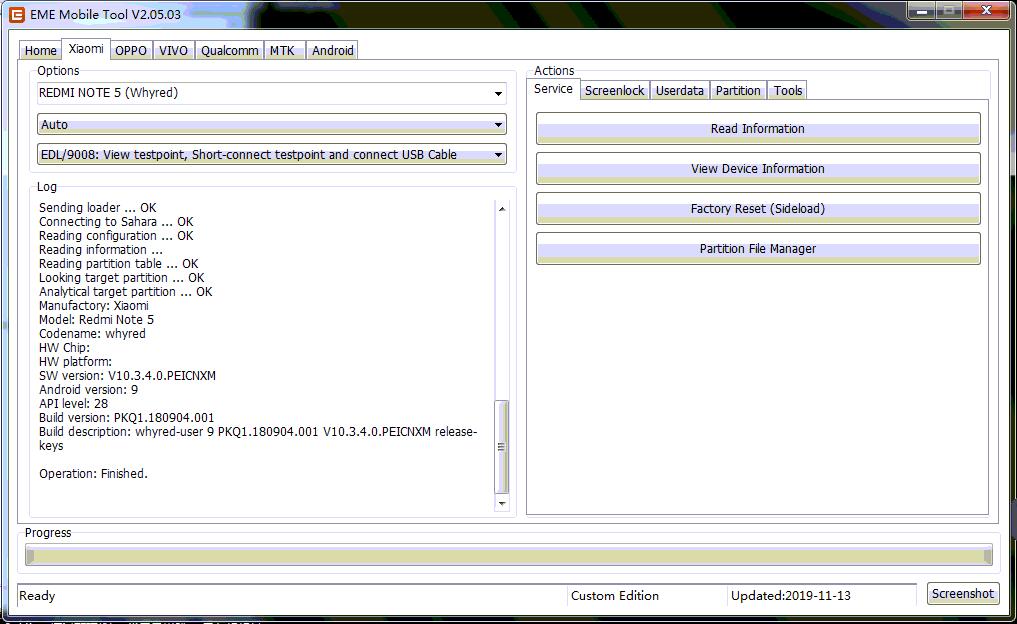
Task: Click the 'HW platform:' log line
Action: click(x=75, y=362)
